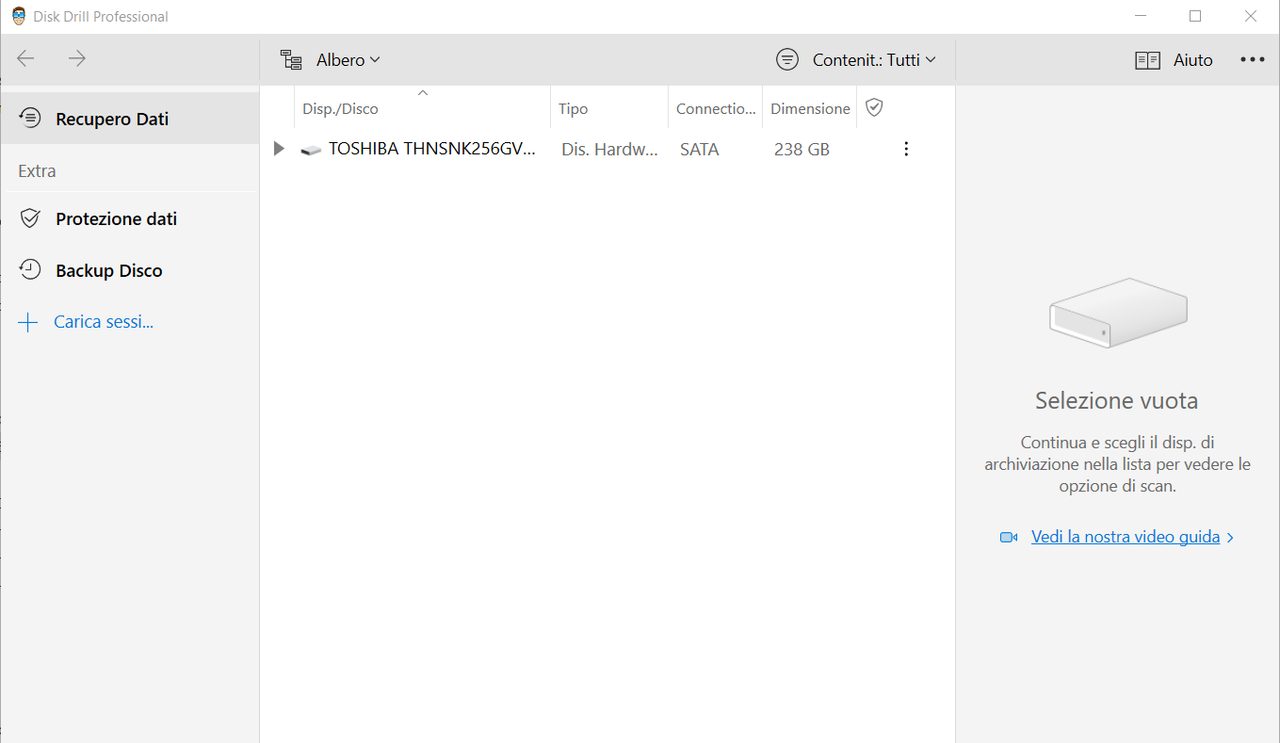Image resolution: width=1280 pixels, height=743 pixels.
Task: Open the three-dots more options menu in toolbar
Action: point(1252,60)
